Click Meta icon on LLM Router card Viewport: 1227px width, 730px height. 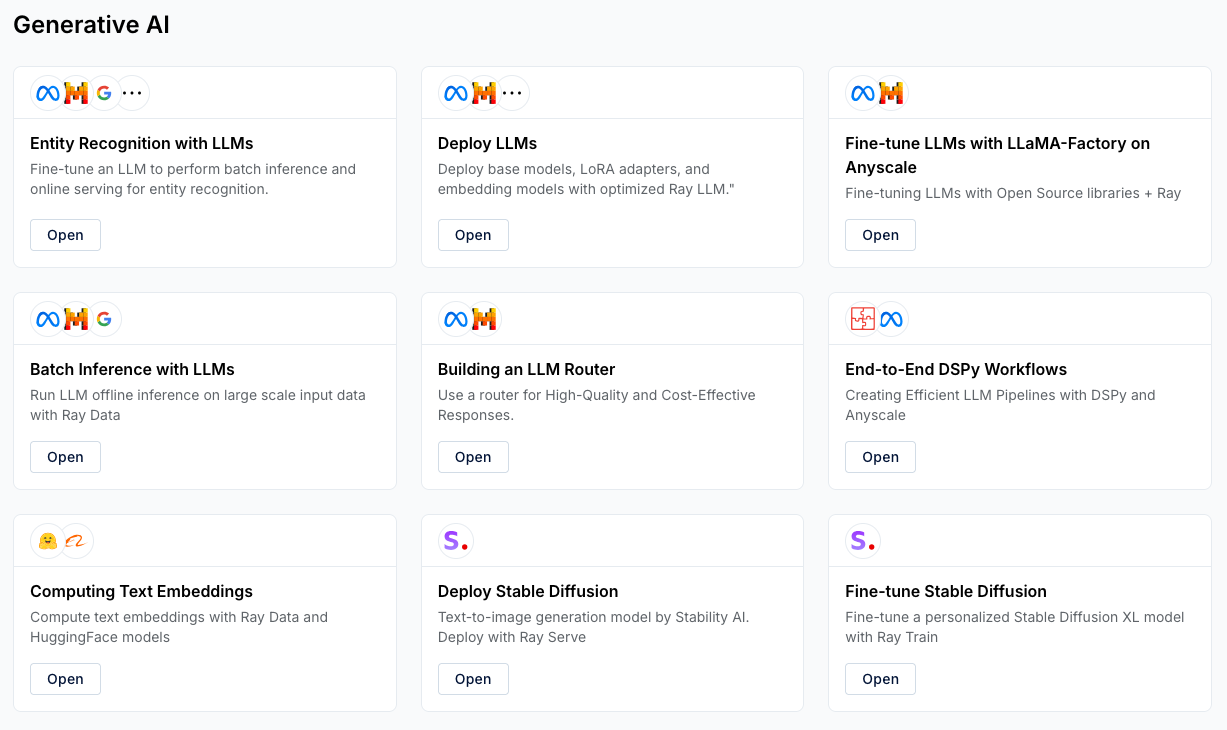[x=456, y=319]
